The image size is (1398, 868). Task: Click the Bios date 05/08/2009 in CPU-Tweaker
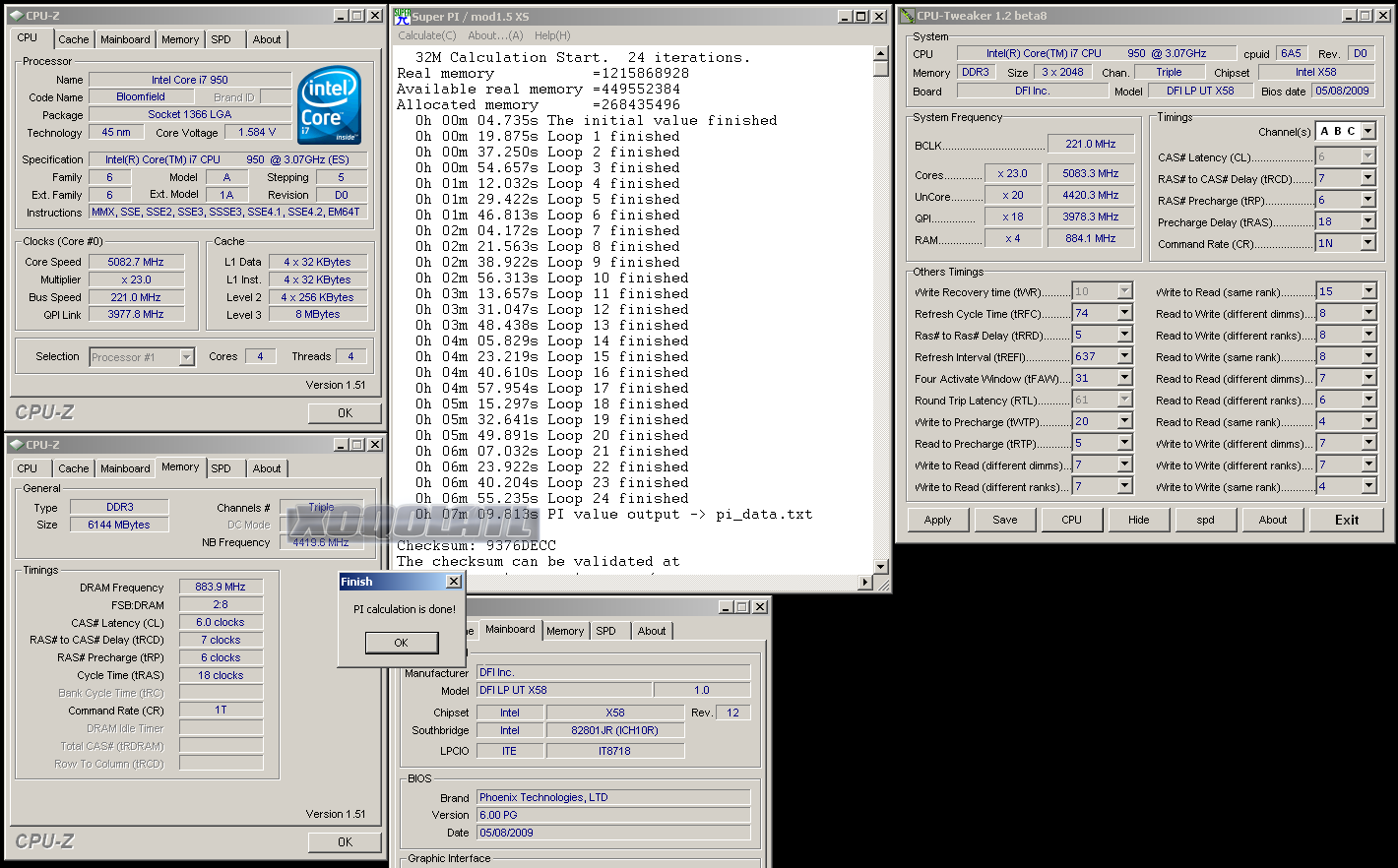tap(1342, 91)
